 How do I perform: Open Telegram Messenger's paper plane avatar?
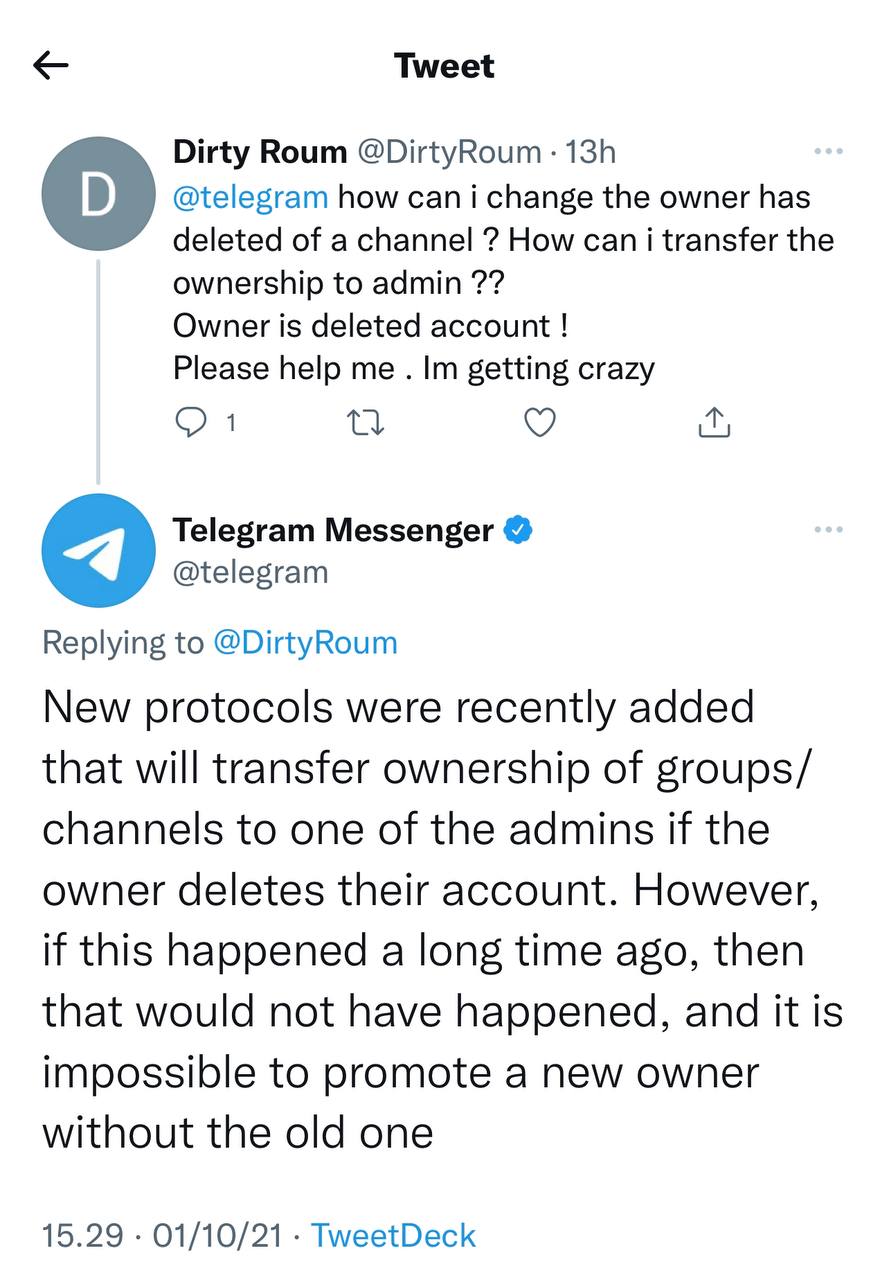pos(98,550)
